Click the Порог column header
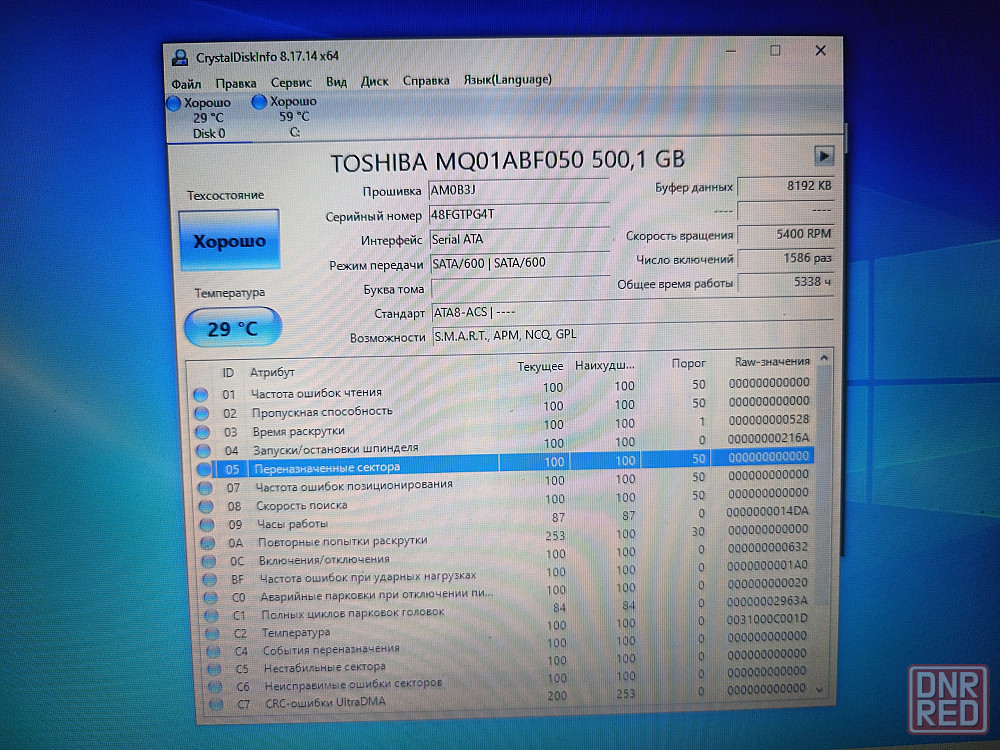Screen dimensions: 1000x750 click(x=688, y=364)
